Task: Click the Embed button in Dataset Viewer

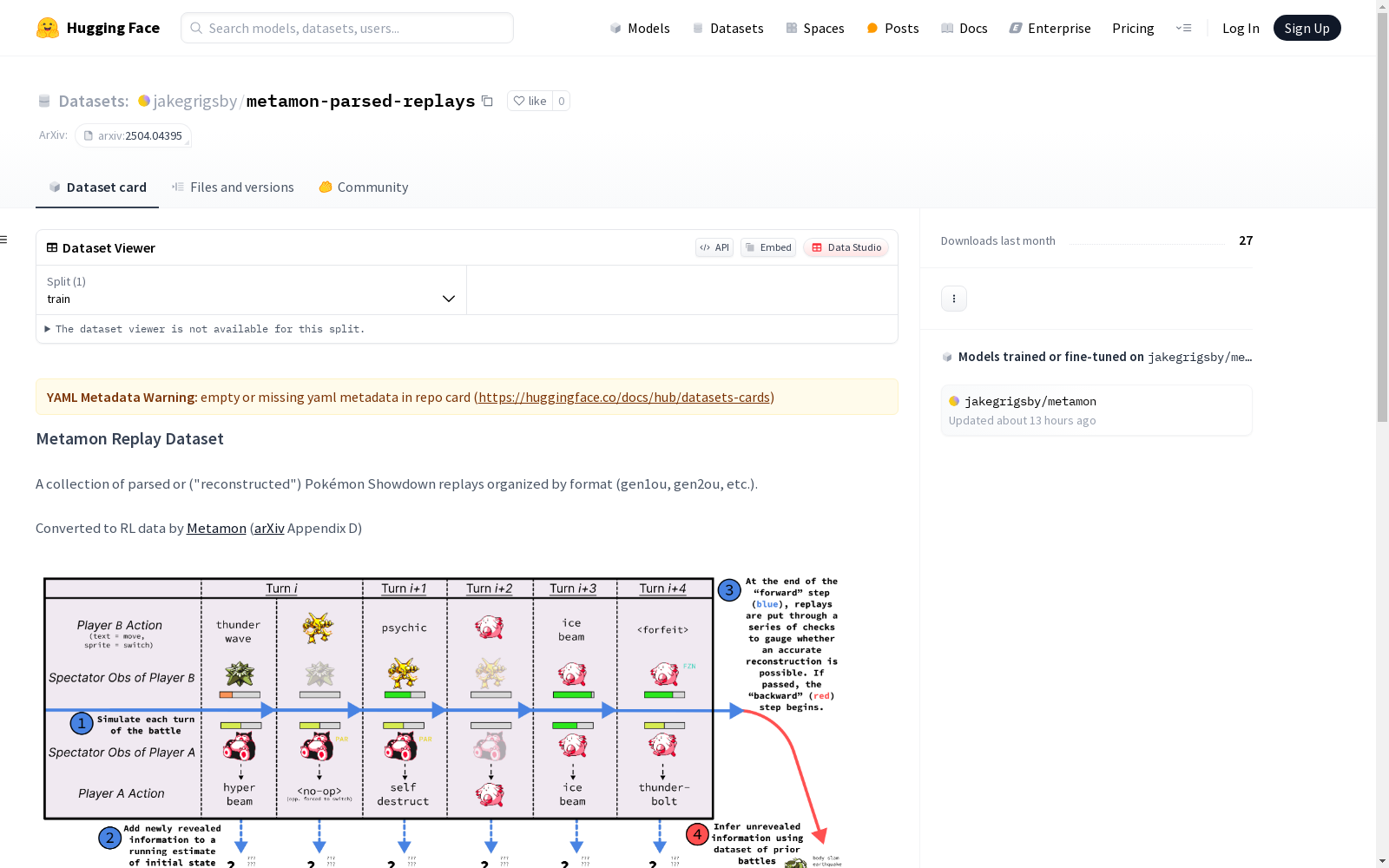Action: click(768, 247)
